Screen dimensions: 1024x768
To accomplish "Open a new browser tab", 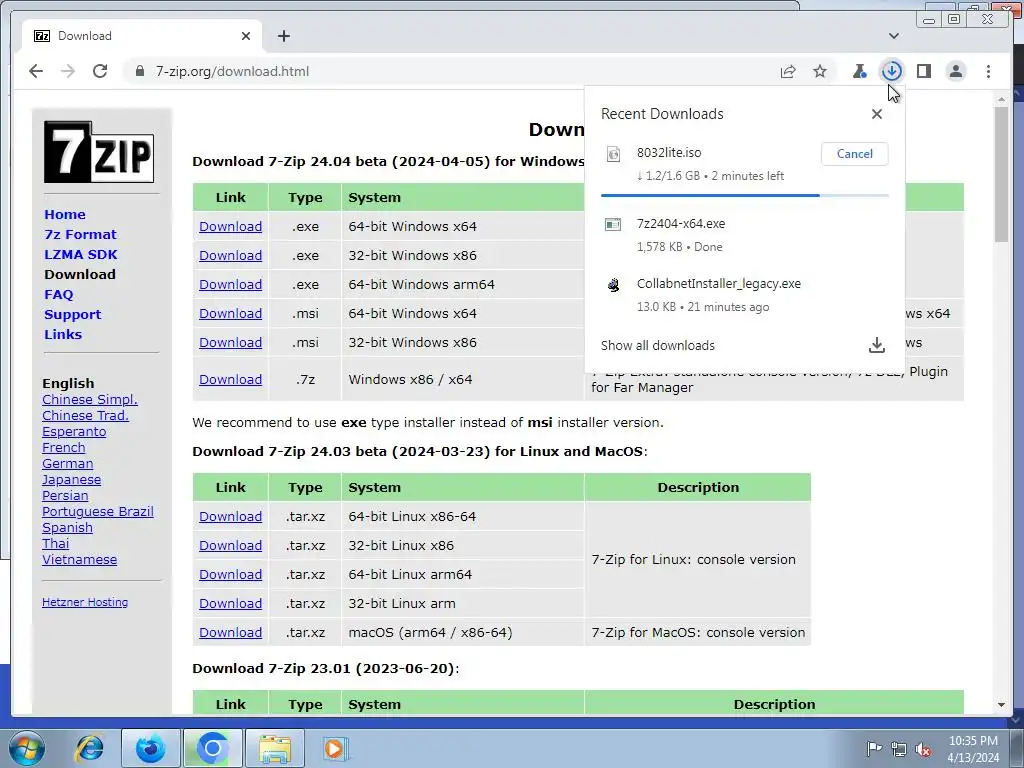I will point(283,36).
